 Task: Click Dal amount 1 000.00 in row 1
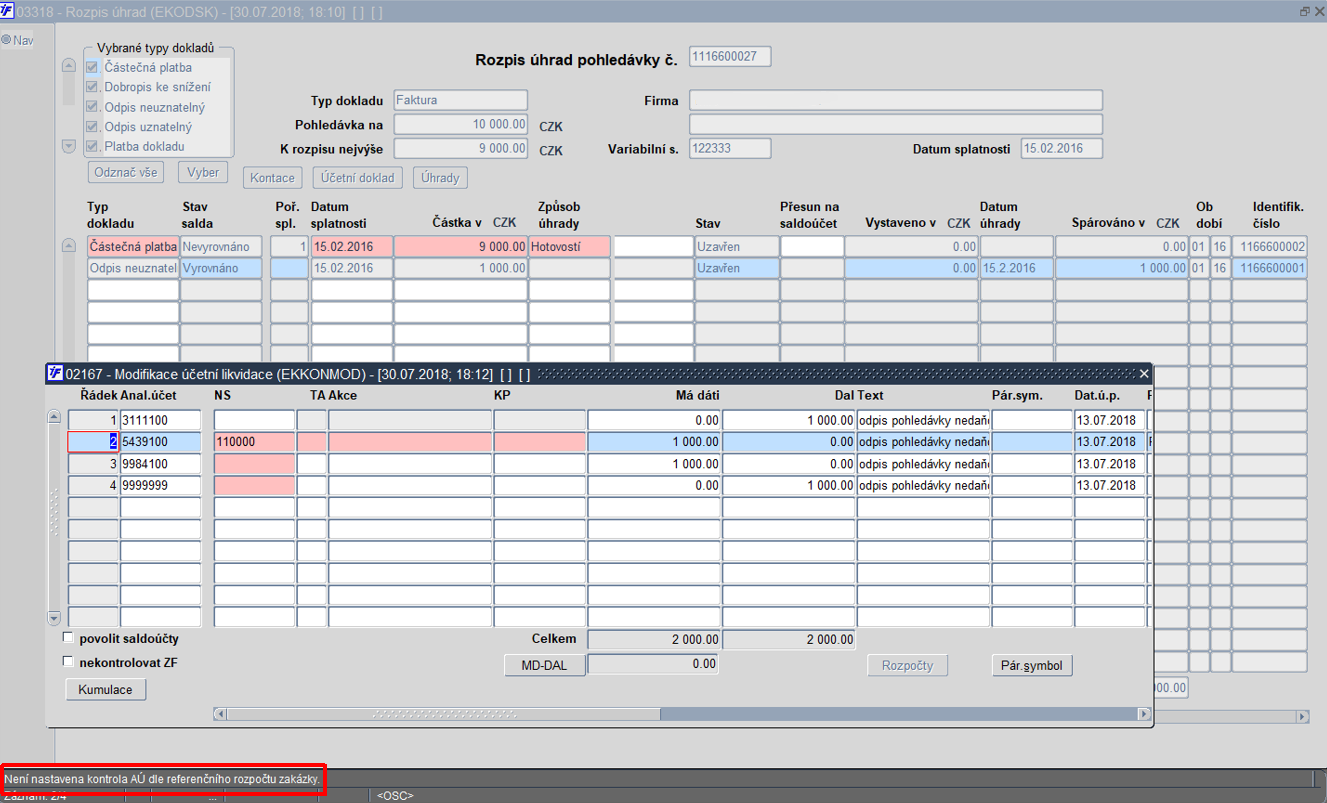789,420
